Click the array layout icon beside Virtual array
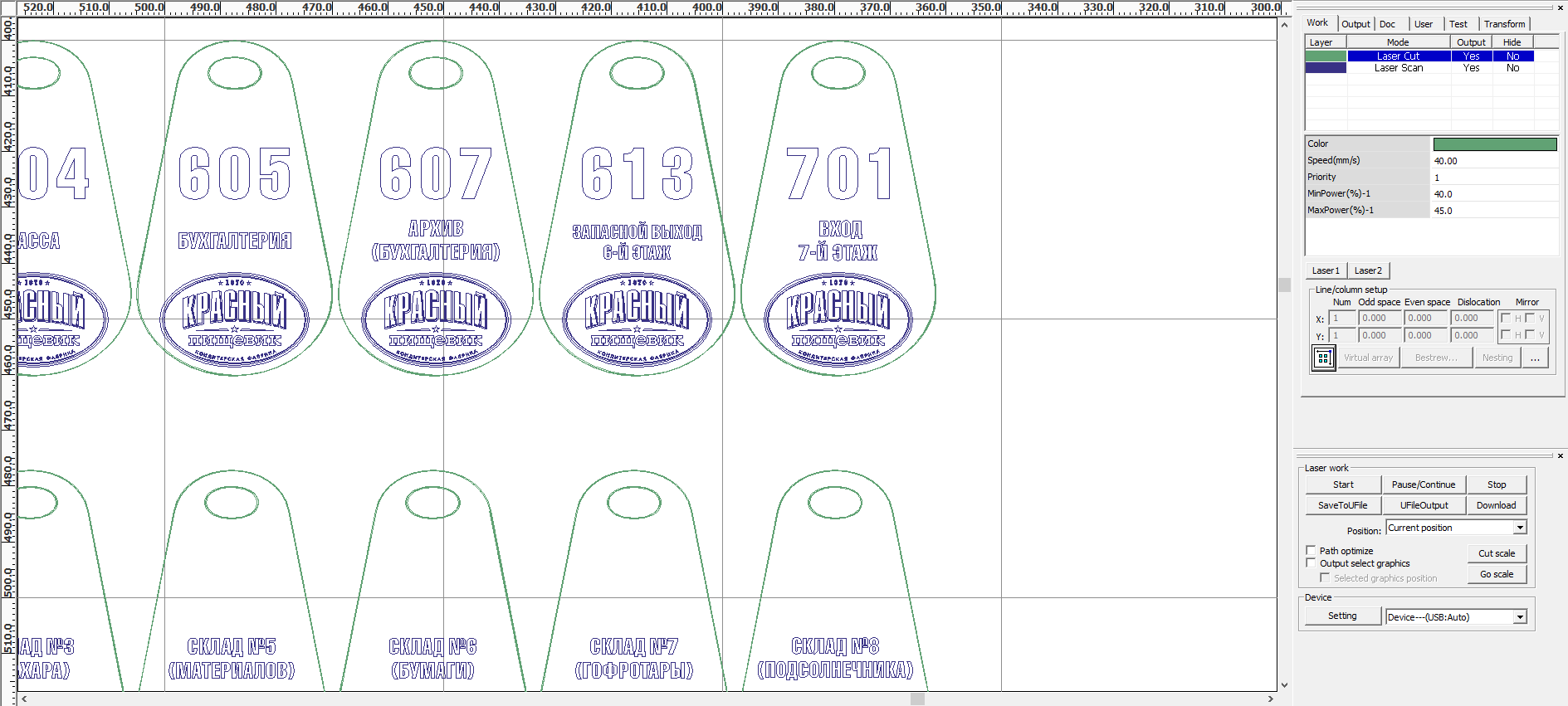This screenshot has width=1568, height=706. click(x=1324, y=358)
